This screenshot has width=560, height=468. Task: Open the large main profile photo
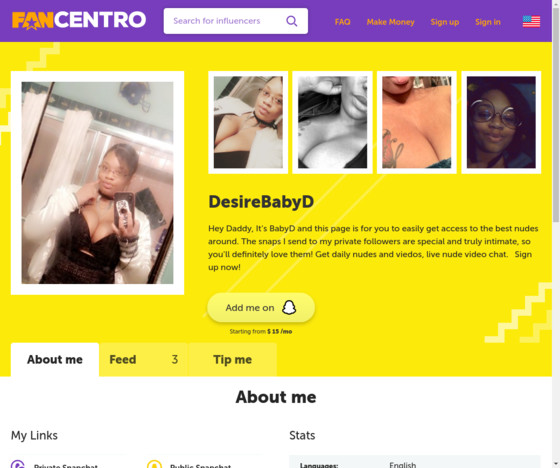coord(98,183)
